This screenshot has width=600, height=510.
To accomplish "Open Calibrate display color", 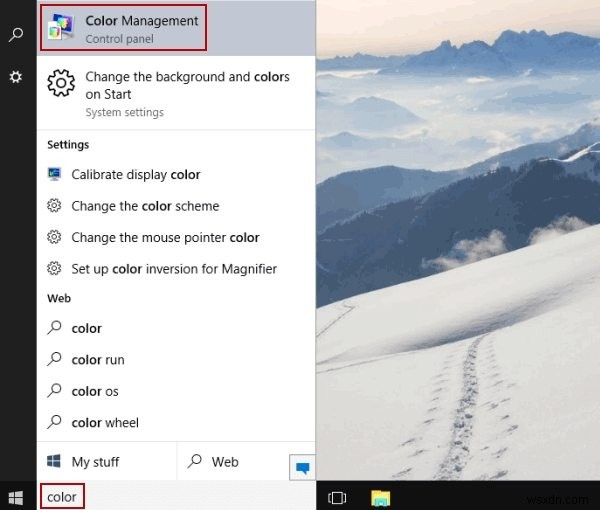I will click(x=176, y=174).
